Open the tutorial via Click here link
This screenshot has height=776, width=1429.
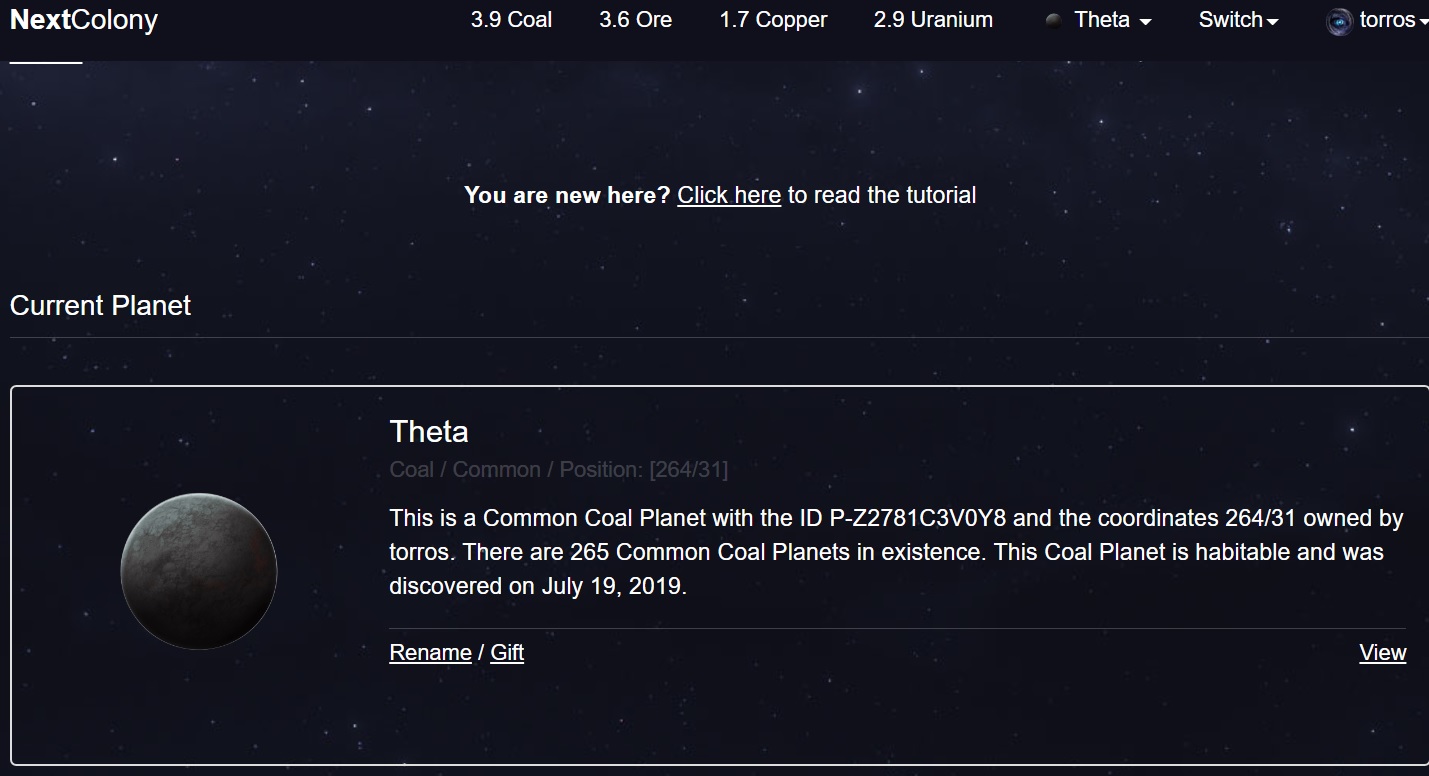click(728, 195)
